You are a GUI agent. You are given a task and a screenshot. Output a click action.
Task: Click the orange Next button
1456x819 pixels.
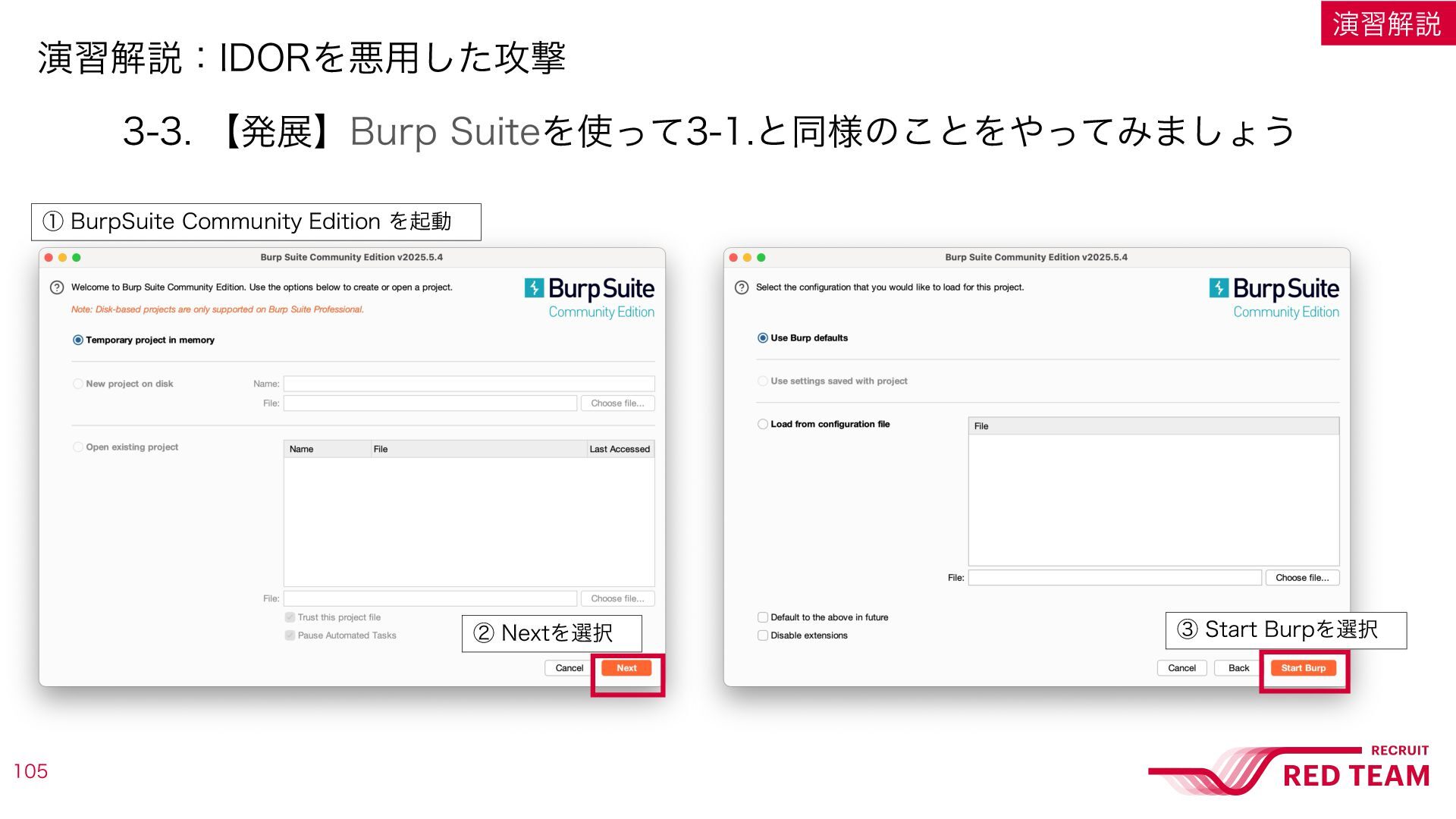click(626, 668)
